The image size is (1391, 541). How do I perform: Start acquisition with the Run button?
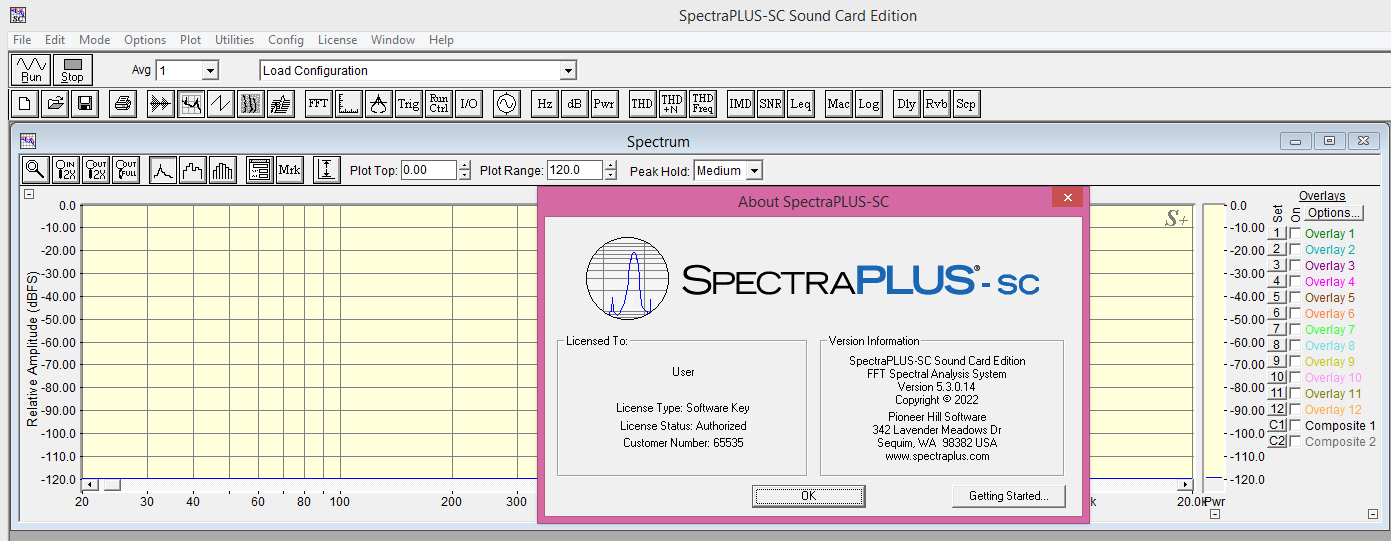pyautogui.click(x=31, y=70)
